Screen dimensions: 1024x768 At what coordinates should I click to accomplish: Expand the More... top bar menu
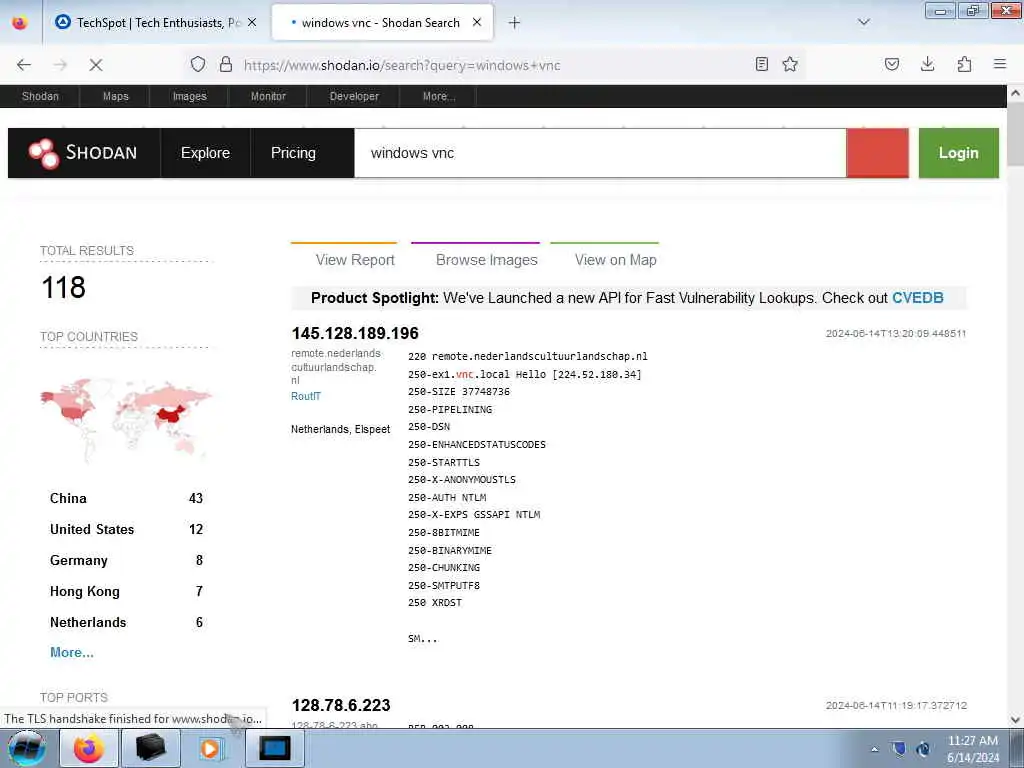pyautogui.click(x=439, y=96)
